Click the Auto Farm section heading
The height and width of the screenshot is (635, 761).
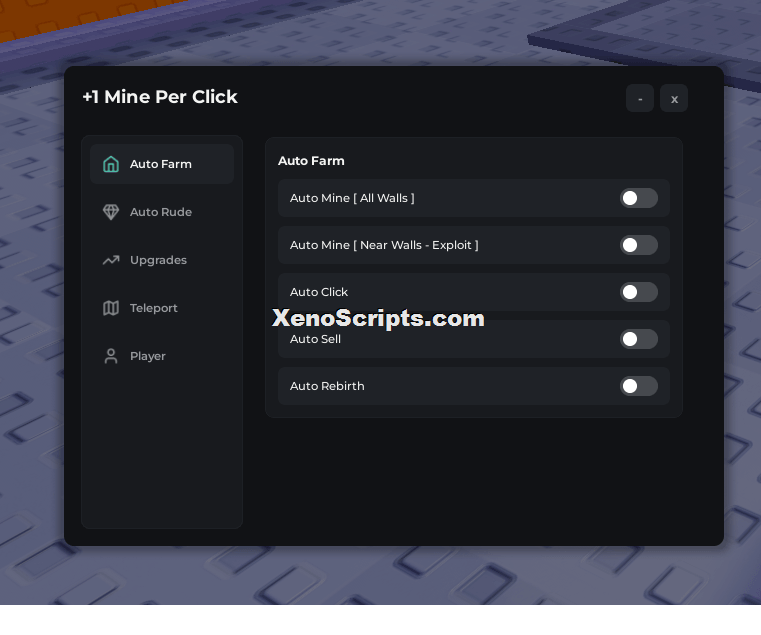point(311,161)
